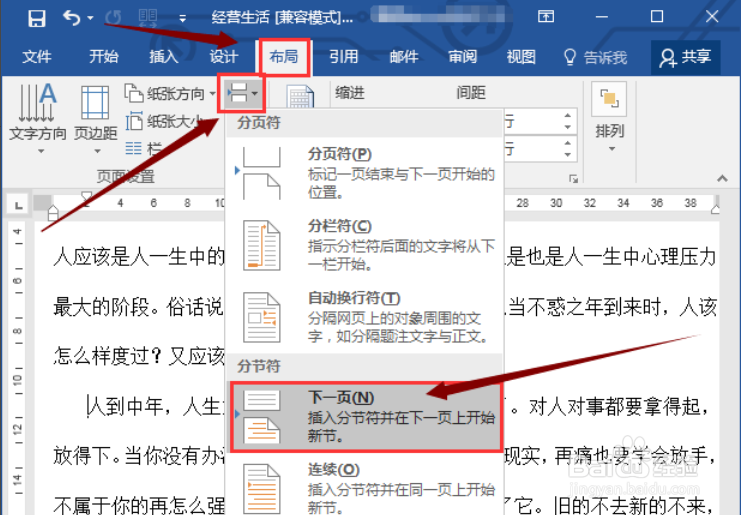Viewport: 741px width, 515px height.
Task: Open the 纸张方向 orientation dropdown
Action: pos(170,94)
